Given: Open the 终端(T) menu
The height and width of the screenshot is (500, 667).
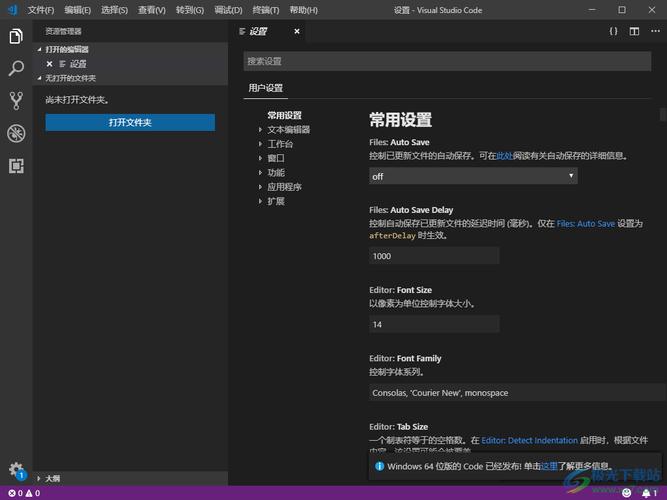Looking at the screenshot, I should pyautogui.click(x=265, y=10).
